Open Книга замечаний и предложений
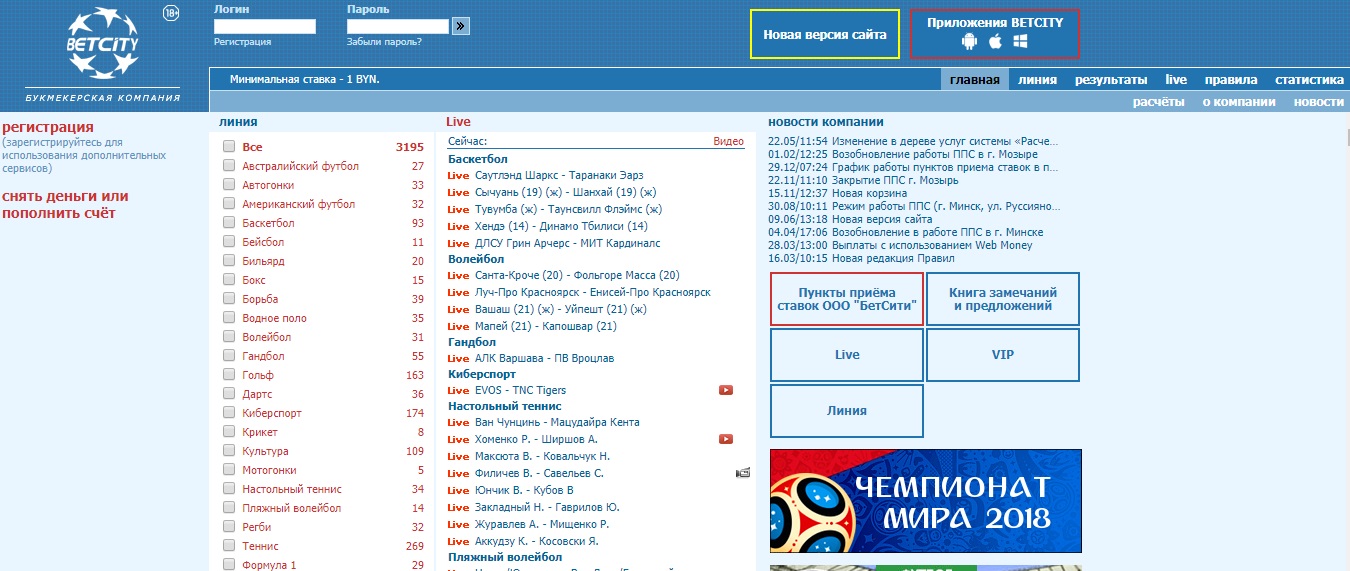Image resolution: width=1350 pixels, height=571 pixels. (1003, 299)
